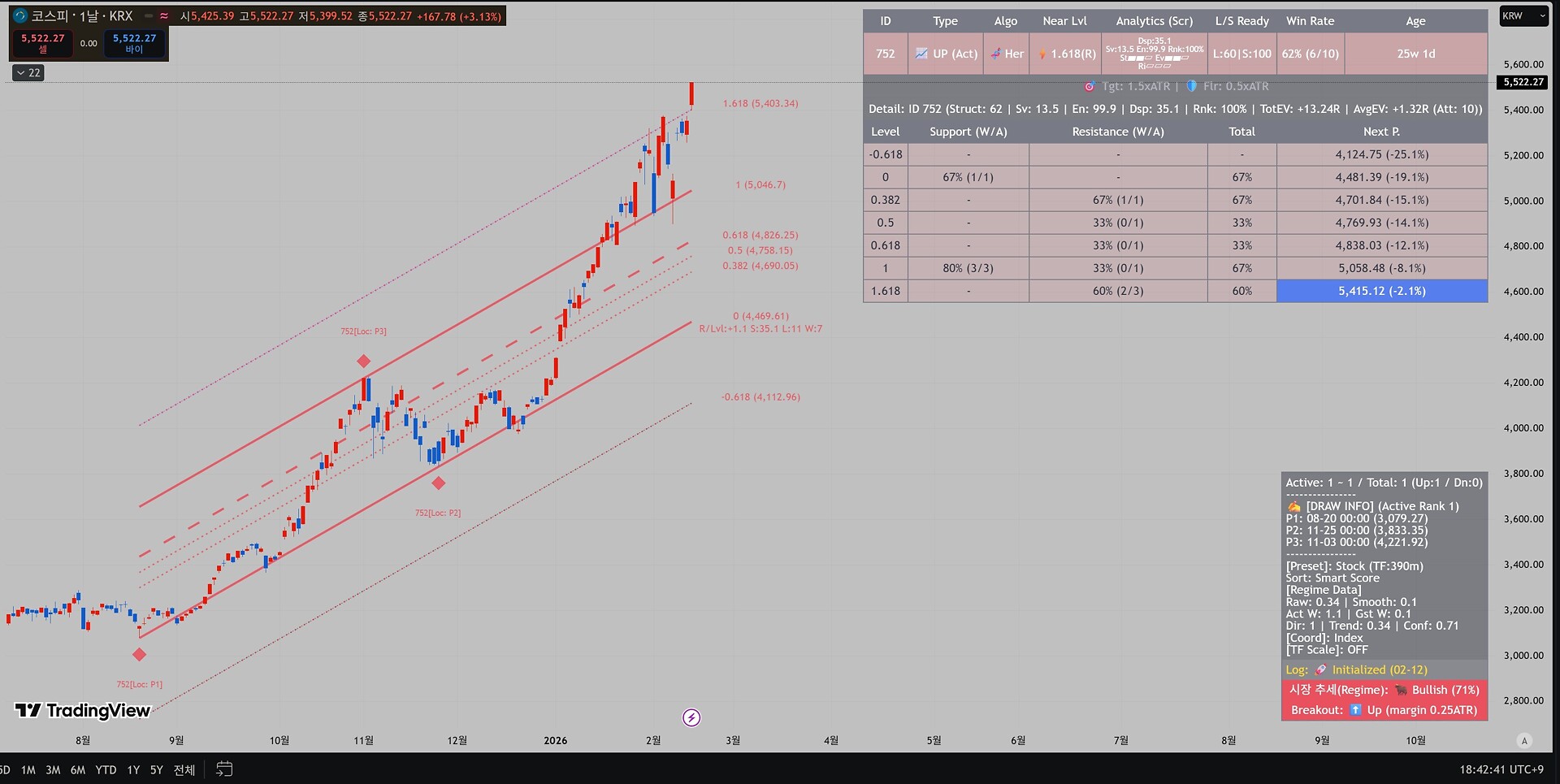Image resolution: width=1560 pixels, height=784 pixels.
Task: Click the 752[Loc: P3] label
Action: (364, 331)
